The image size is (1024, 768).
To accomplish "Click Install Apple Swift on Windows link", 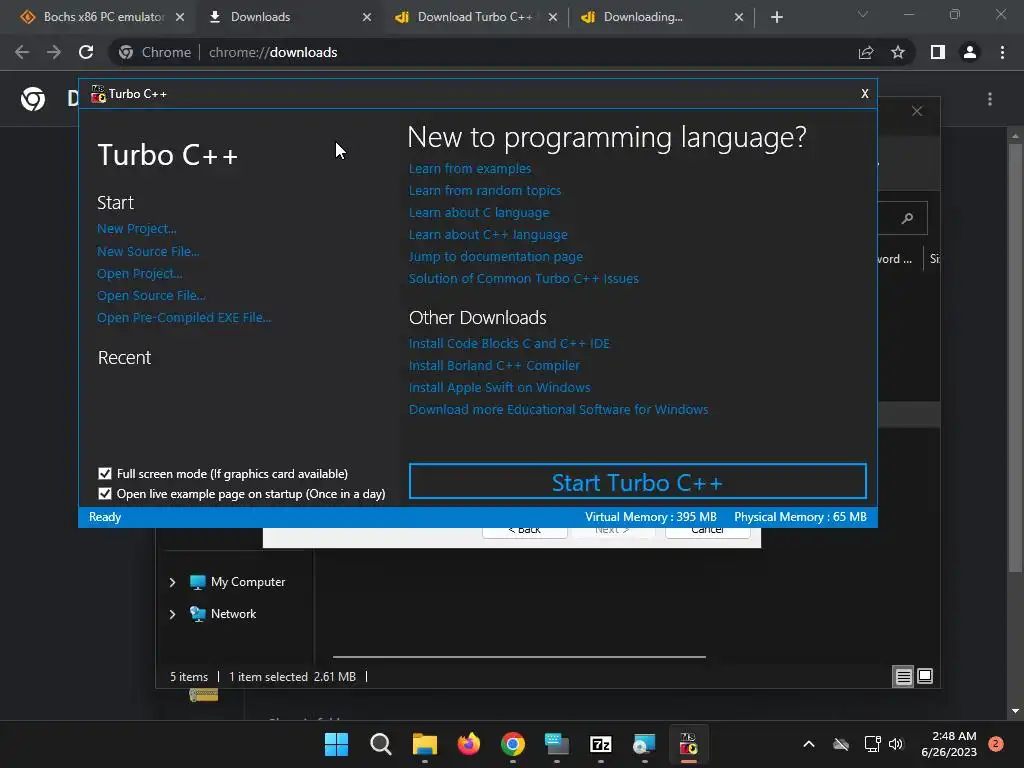I will click(x=500, y=387).
